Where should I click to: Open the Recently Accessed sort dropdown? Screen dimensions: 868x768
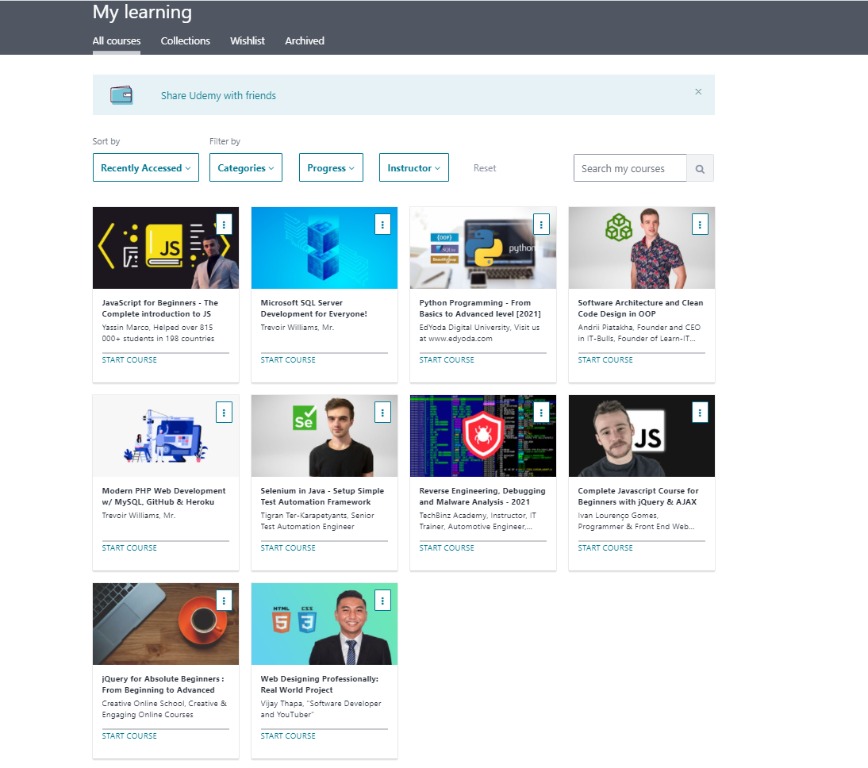coord(145,167)
